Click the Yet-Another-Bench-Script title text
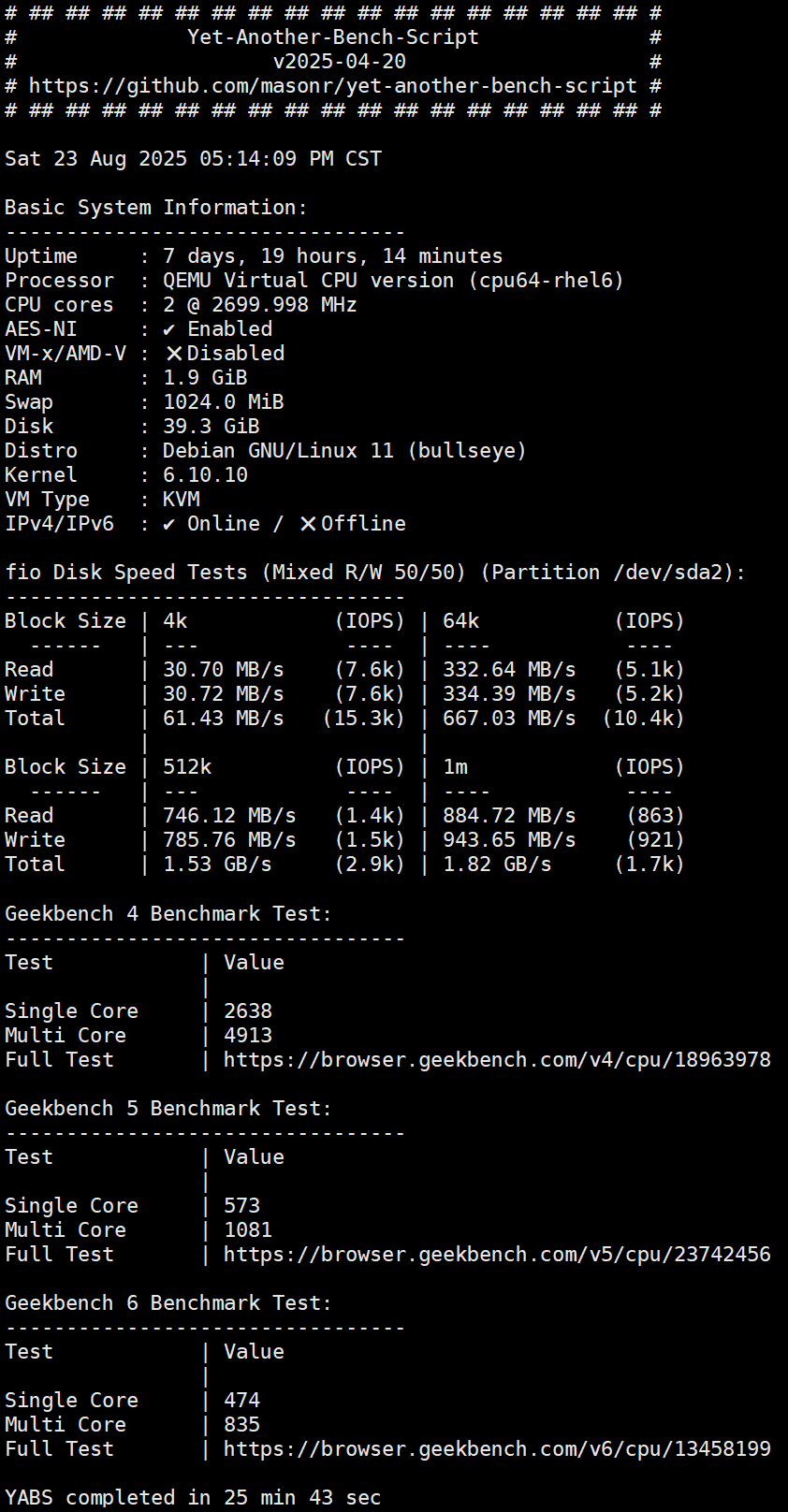 tap(332, 37)
